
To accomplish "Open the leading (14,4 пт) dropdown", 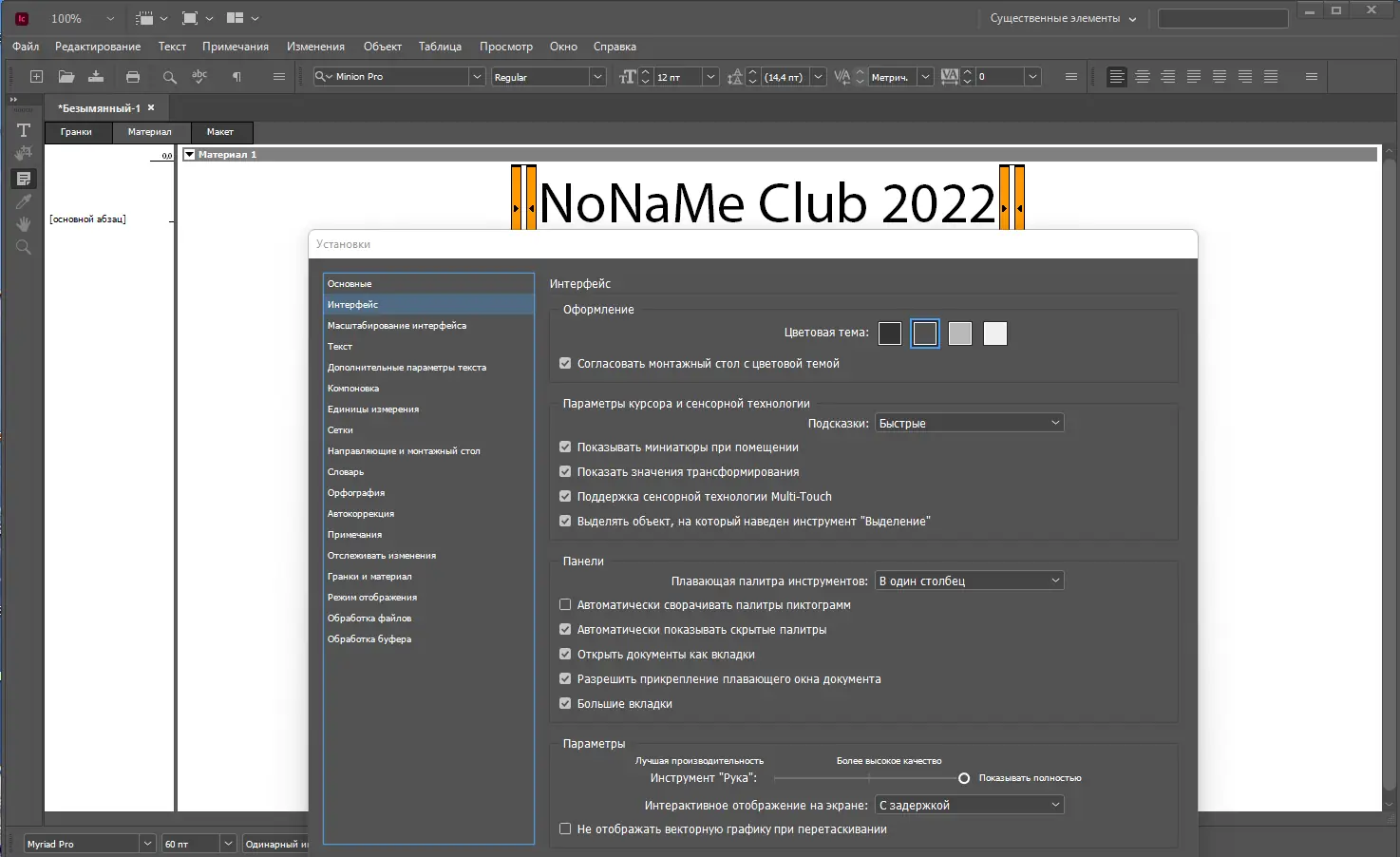I will tap(818, 77).
